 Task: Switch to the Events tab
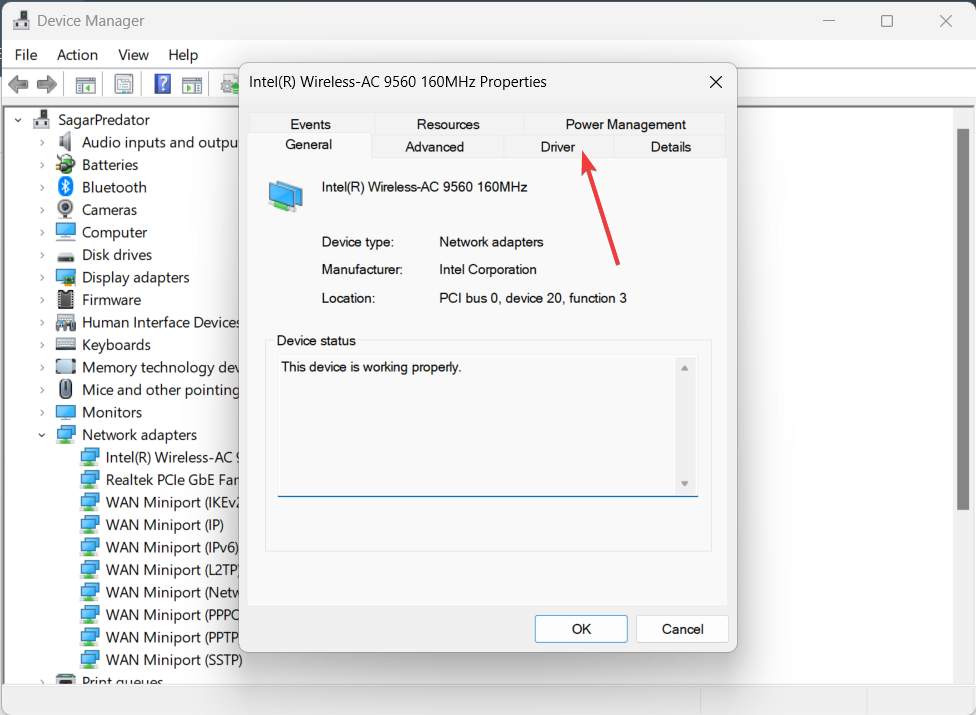click(310, 124)
